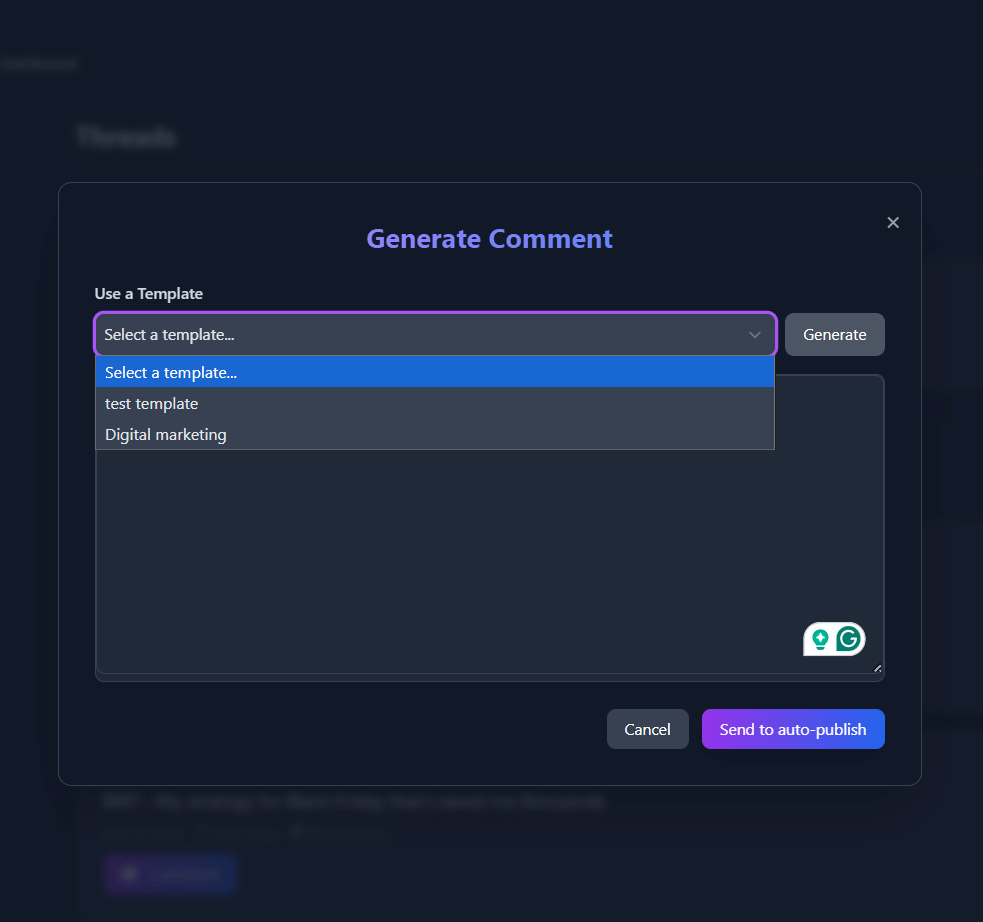The height and width of the screenshot is (922, 983).
Task: Click the blurred 'Threads' page heading
Action: click(x=126, y=137)
